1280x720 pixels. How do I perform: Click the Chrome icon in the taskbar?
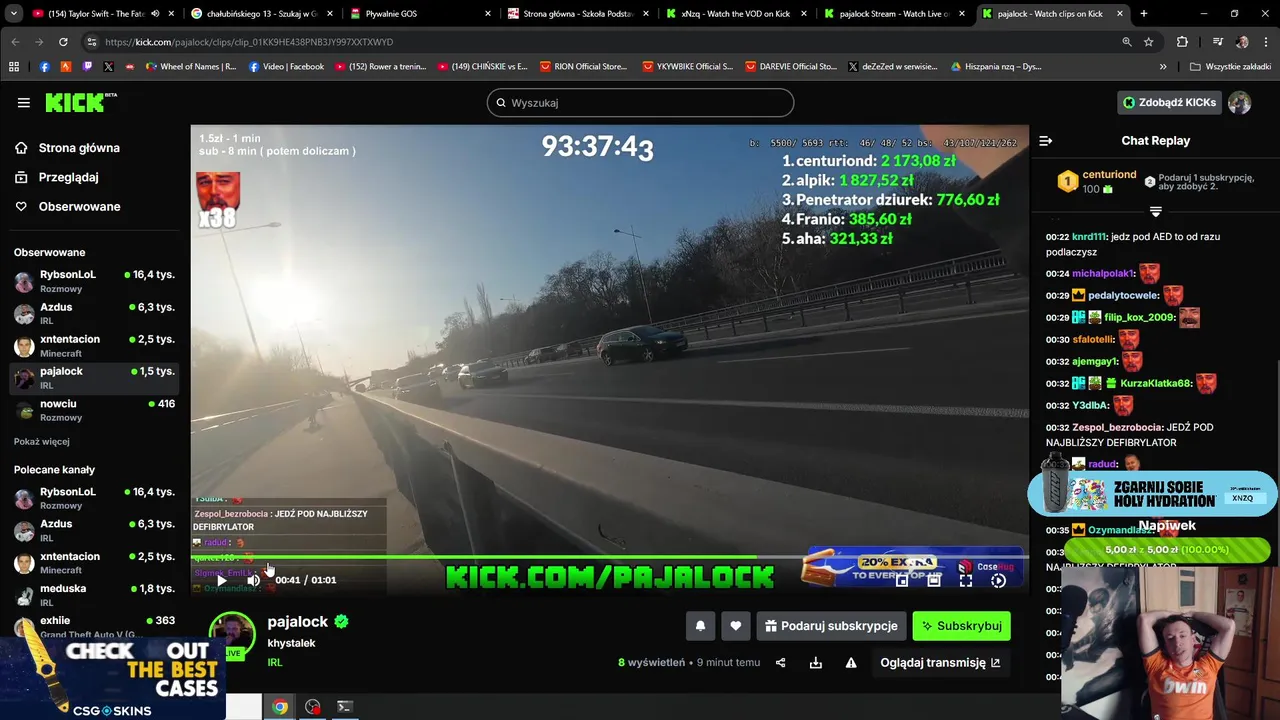pyautogui.click(x=280, y=707)
